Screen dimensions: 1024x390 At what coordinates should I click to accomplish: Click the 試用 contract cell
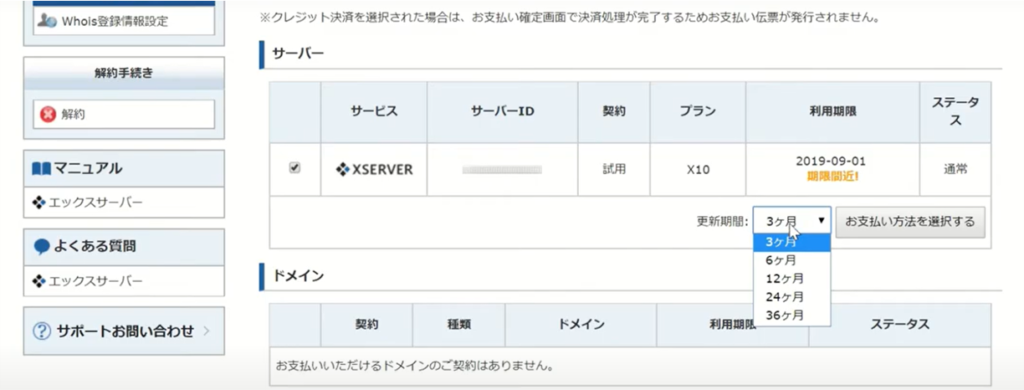coord(614,169)
